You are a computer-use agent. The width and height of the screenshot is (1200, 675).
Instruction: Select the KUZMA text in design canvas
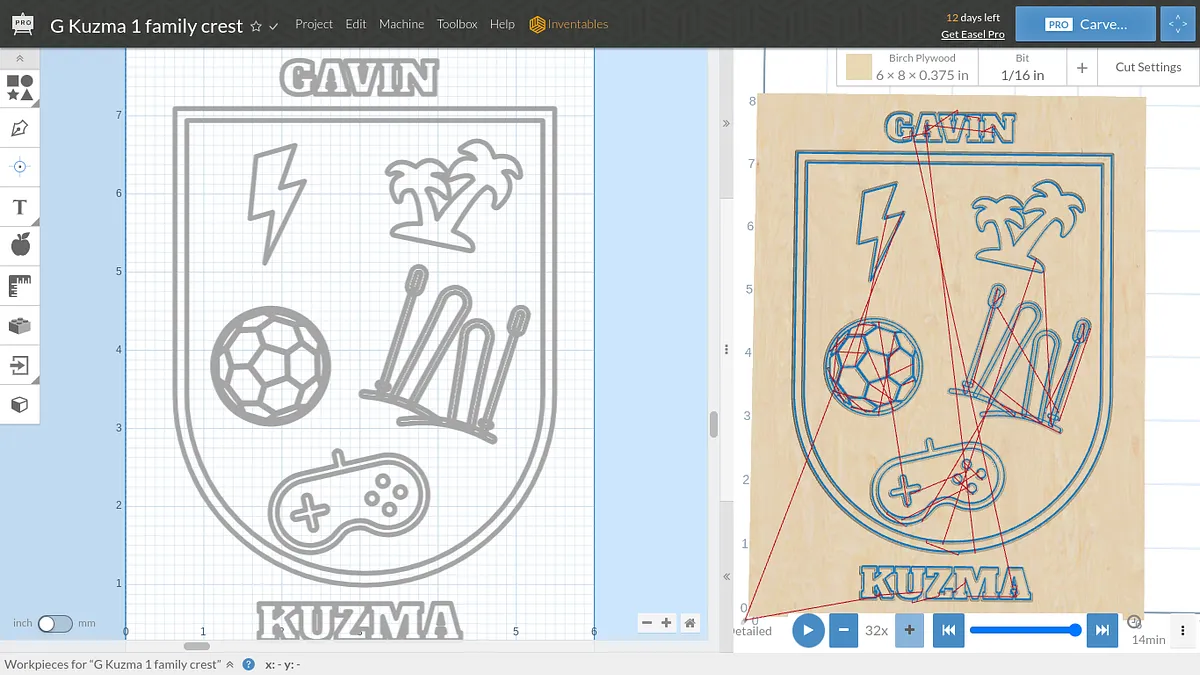pos(360,620)
